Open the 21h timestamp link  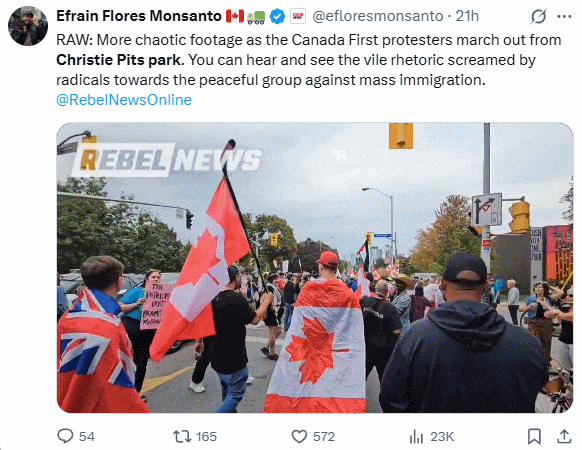pyautogui.click(x=467, y=16)
